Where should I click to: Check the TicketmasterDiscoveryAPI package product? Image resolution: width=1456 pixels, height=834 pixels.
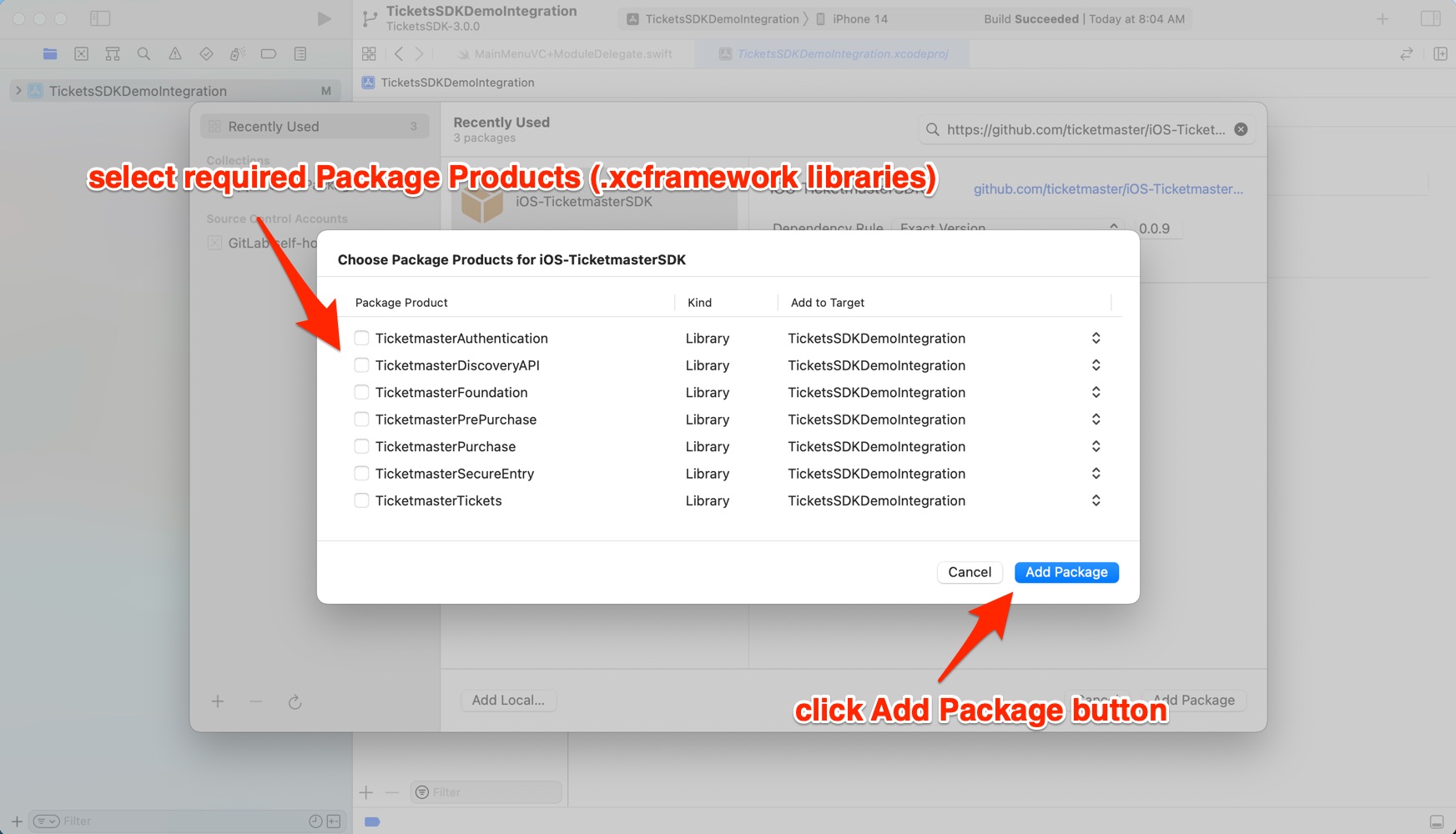click(361, 365)
